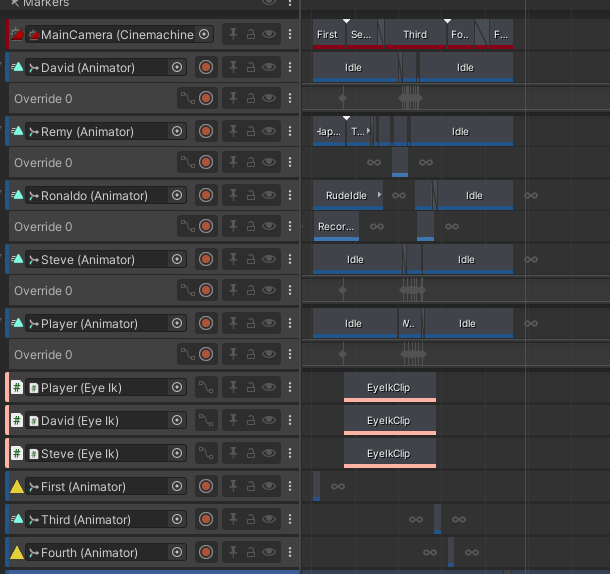
Task: Open options menu for MainCamera track
Action: 290,34
